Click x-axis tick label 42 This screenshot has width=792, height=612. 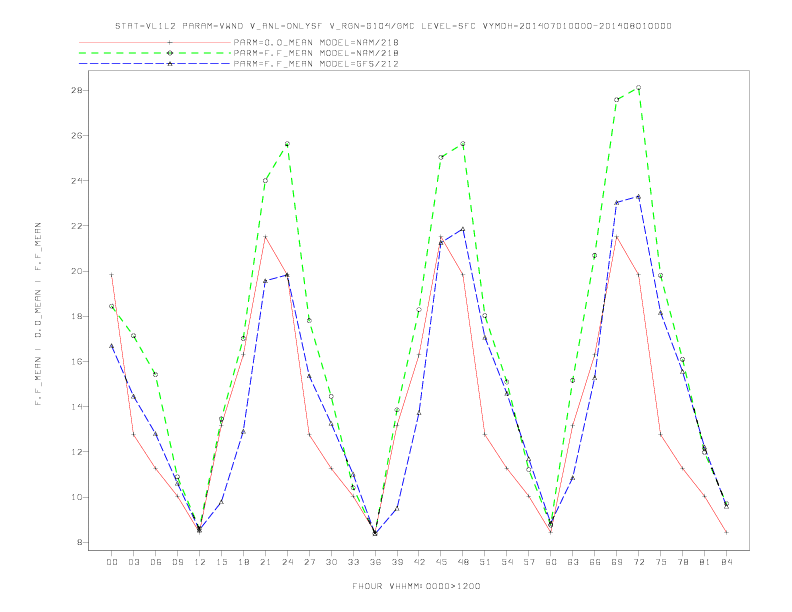pos(419,562)
